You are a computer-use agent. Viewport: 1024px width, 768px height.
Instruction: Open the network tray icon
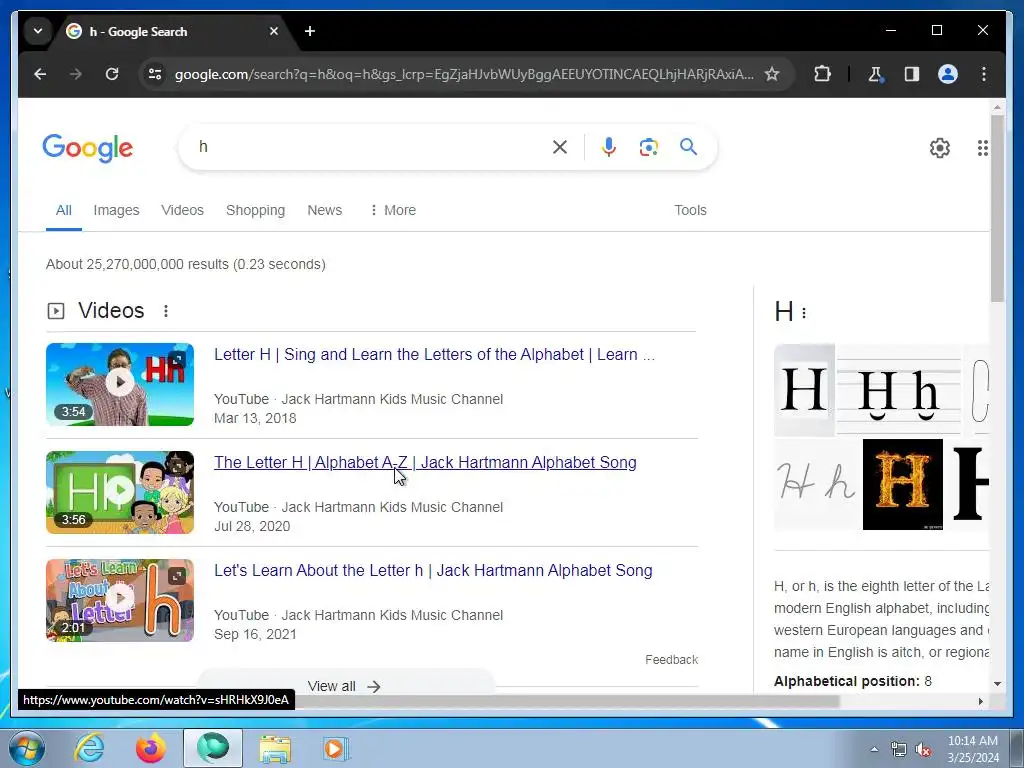pyautogui.click(x=899, y=749)
